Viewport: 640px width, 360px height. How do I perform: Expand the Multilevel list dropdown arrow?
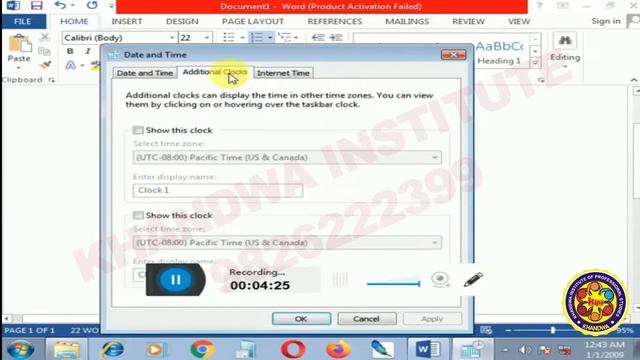296,38
